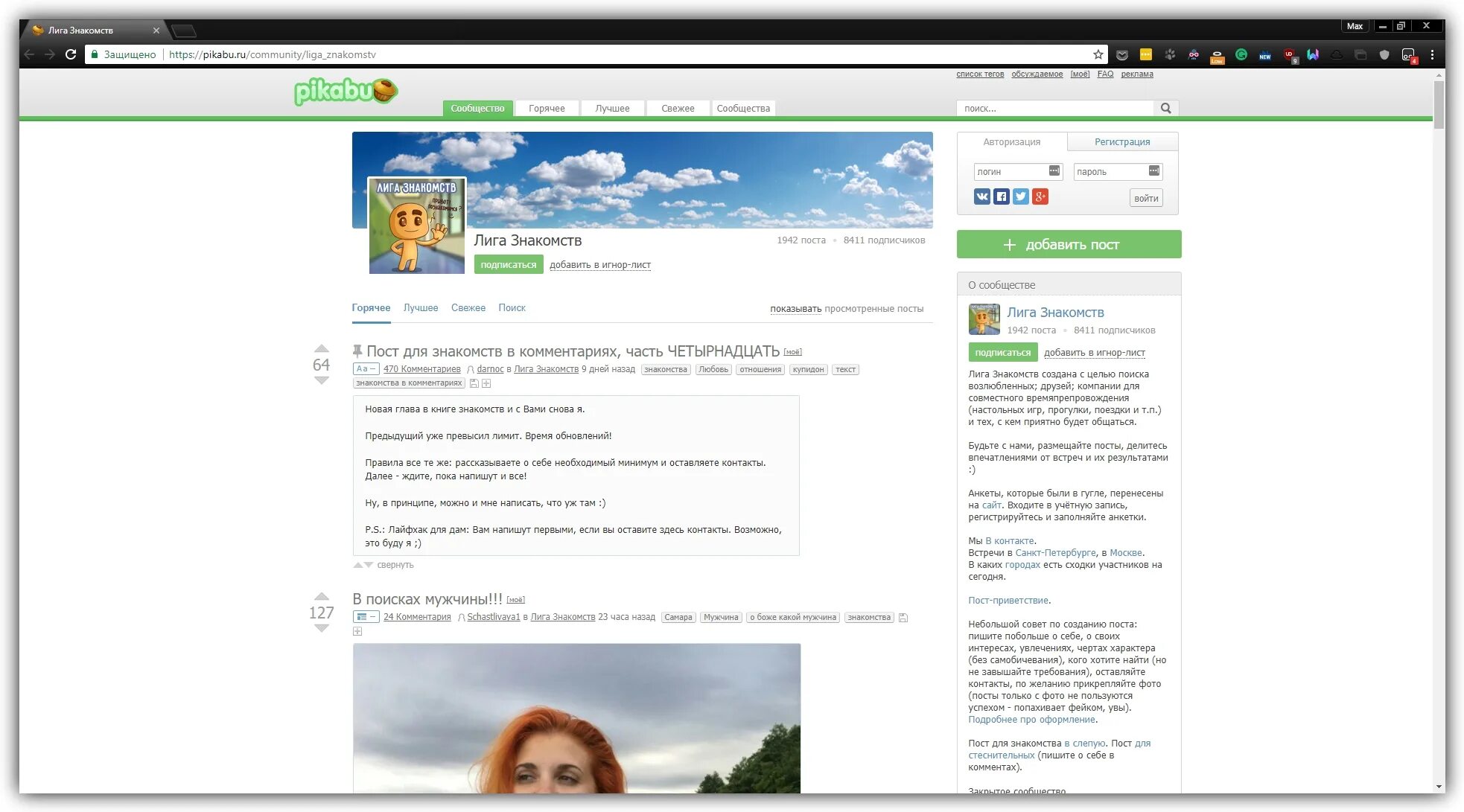This screenshot has height=812, width=1464.
Task: Focus the 'поиск...' search field
Action: [x=1055, y=109]
